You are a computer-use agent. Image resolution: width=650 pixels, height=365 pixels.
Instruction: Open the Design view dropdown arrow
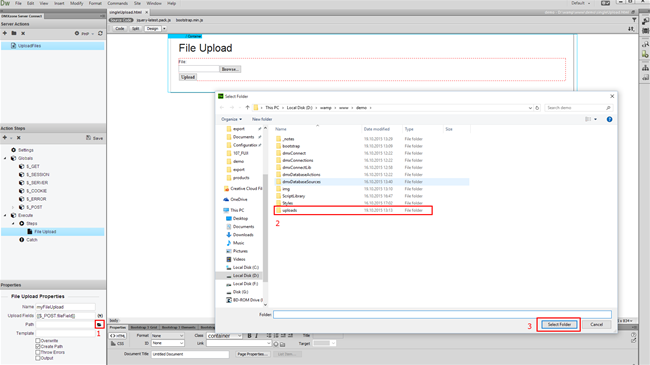[164, 29]
